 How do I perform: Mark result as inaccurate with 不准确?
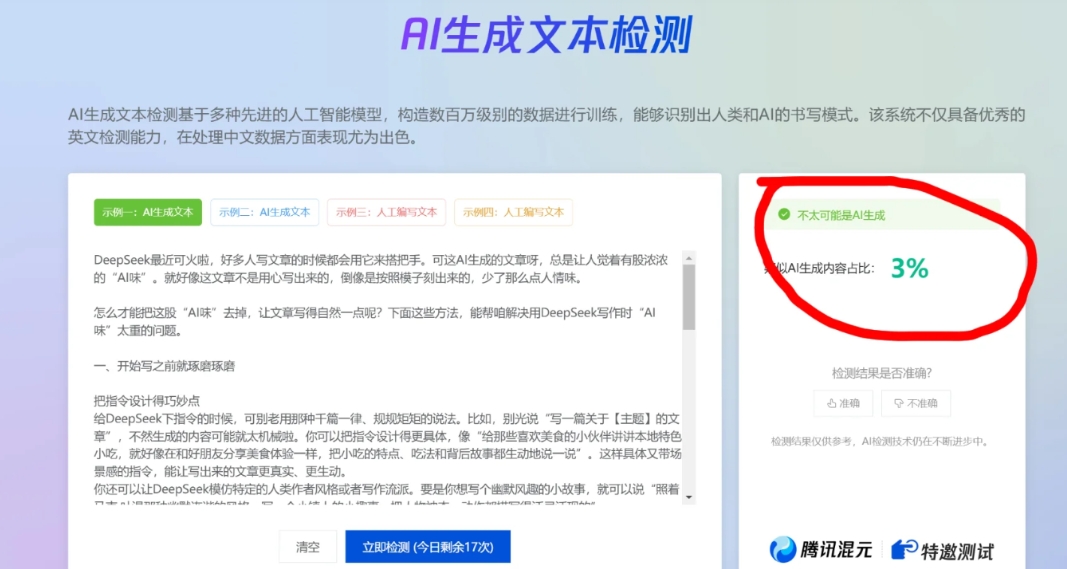[916, 404]
